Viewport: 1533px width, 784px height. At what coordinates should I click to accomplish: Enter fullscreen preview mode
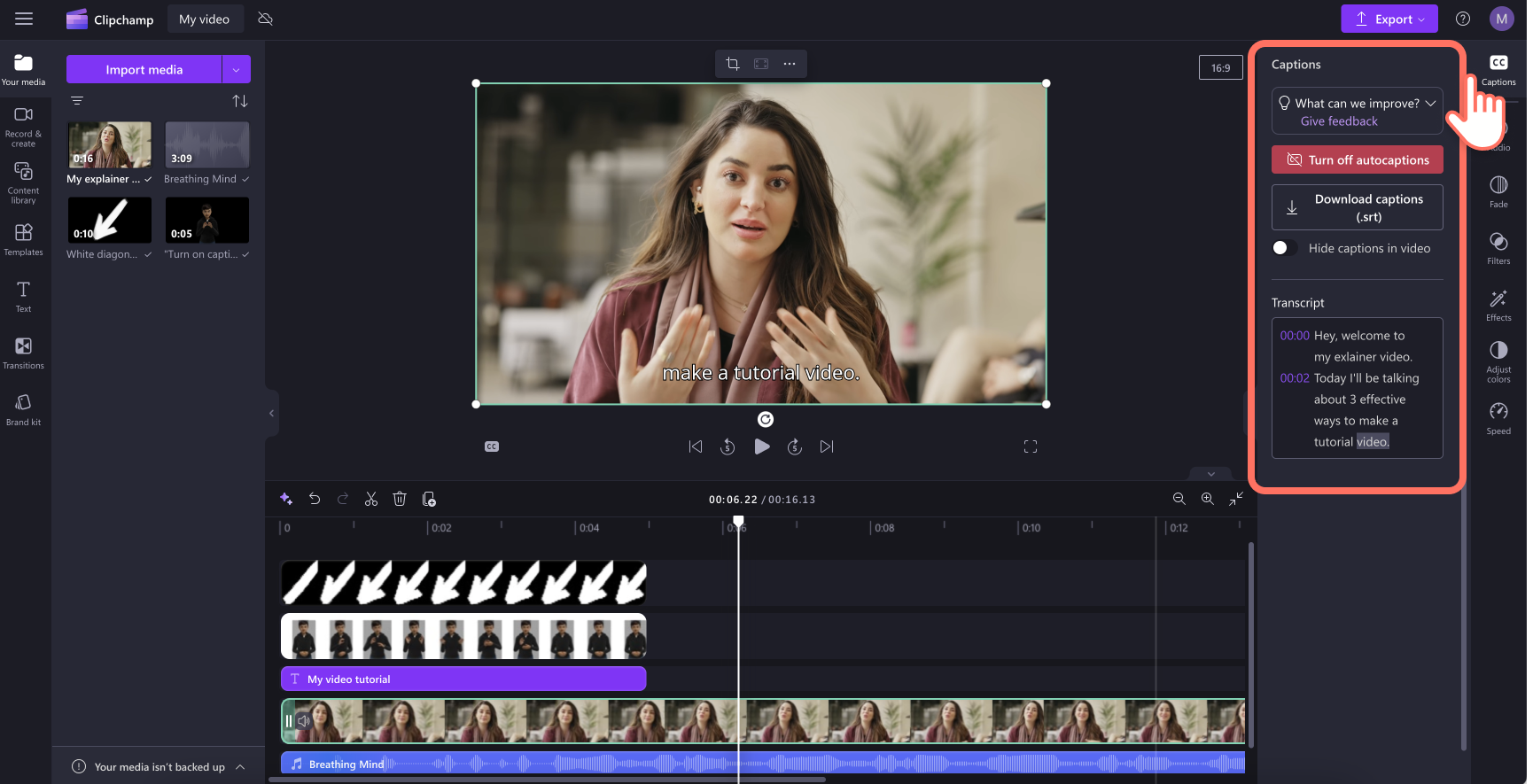click(x=1031, y=446)
